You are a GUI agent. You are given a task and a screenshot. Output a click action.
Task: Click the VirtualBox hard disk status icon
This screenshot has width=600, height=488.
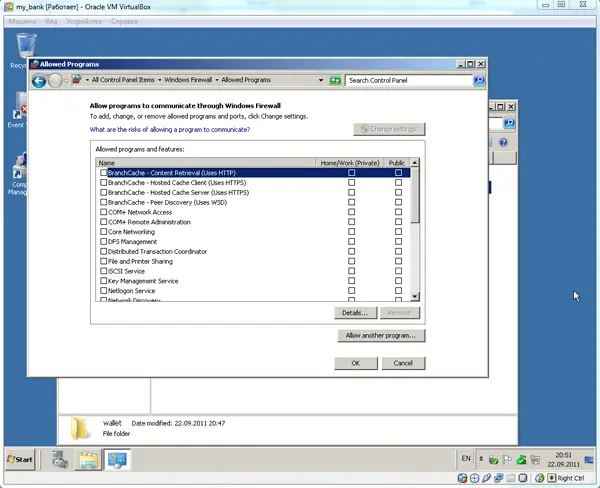[462, 478]
